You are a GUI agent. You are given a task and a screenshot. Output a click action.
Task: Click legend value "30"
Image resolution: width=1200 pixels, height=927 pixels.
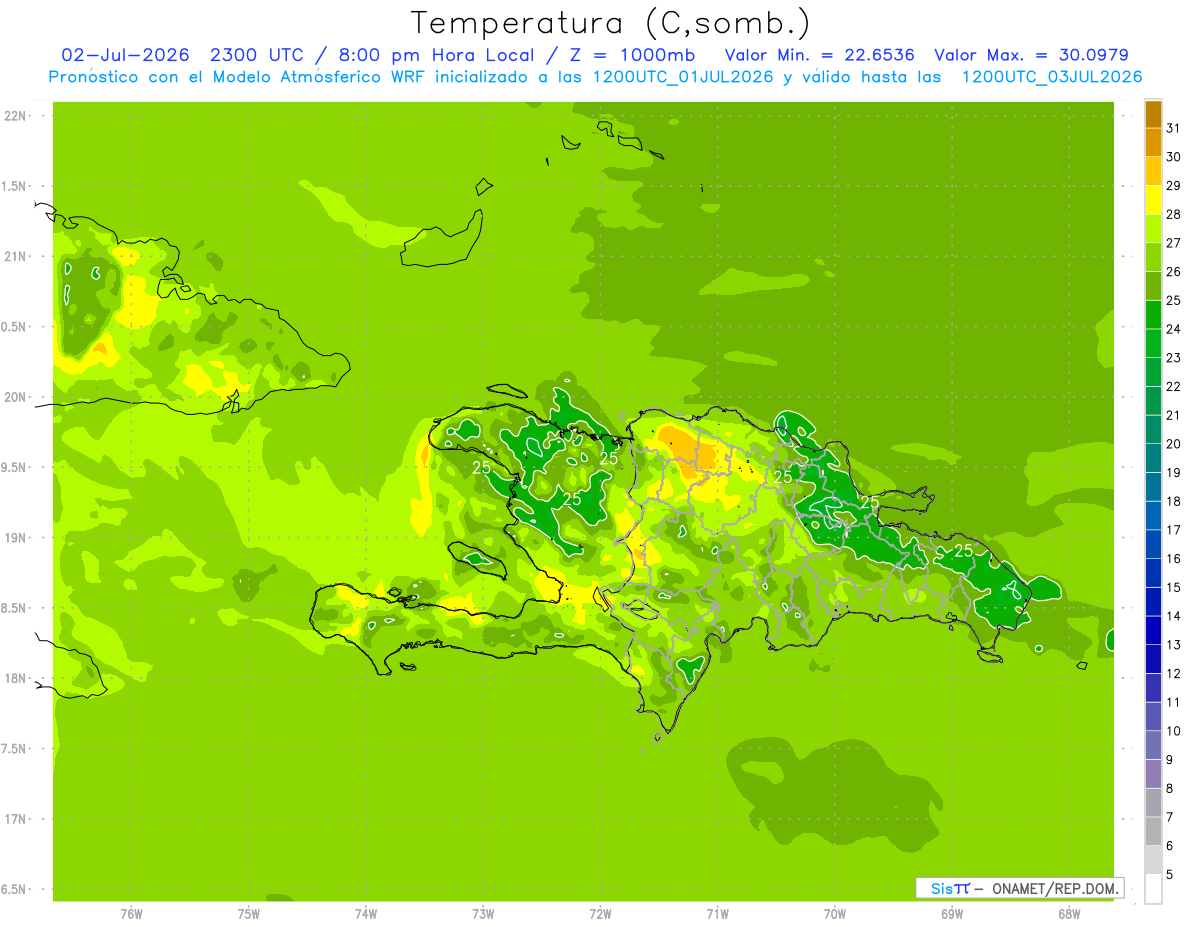click(1174, 157)
